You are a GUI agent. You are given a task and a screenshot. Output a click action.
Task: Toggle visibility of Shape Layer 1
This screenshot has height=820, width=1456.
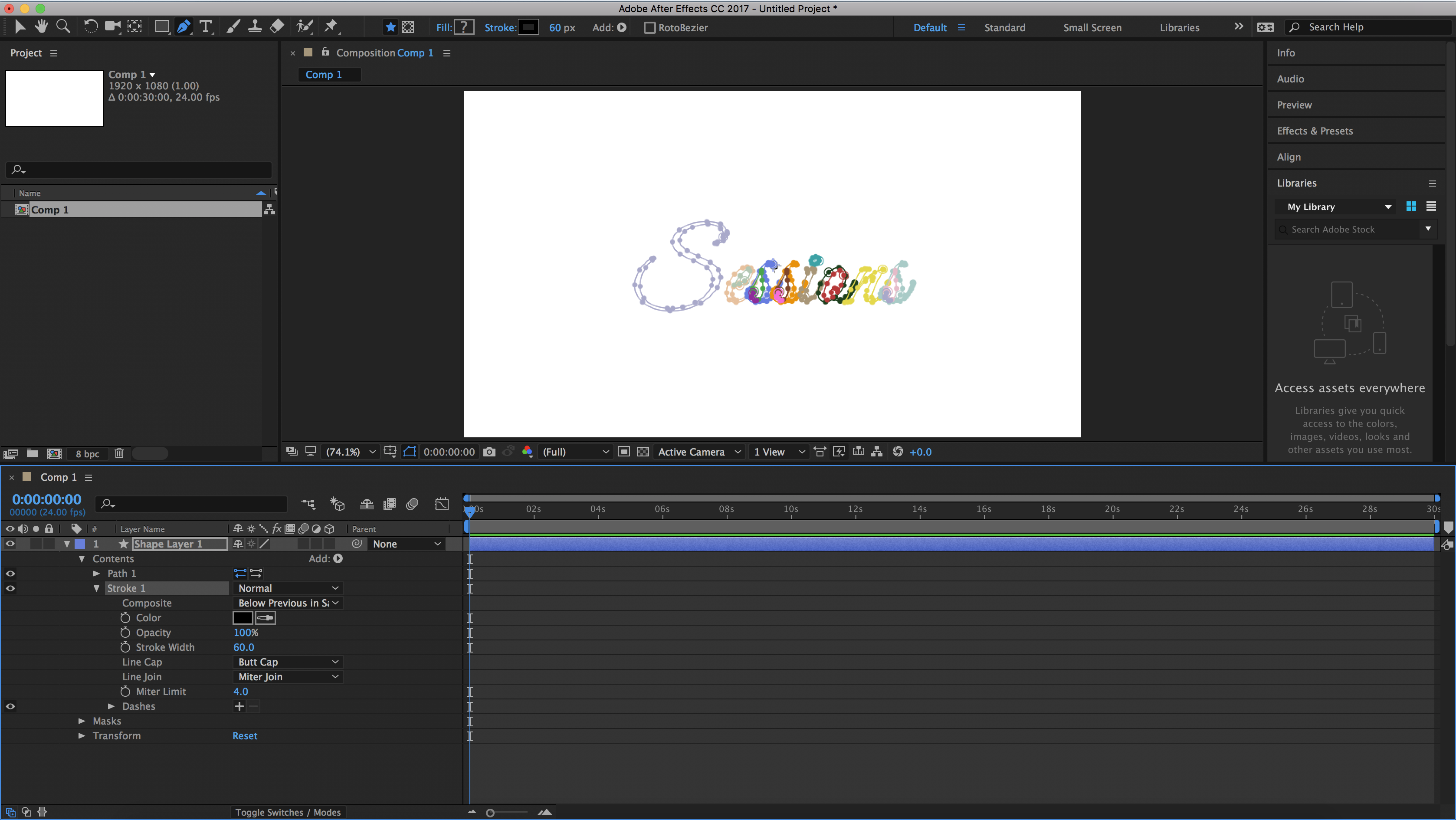point(10,543)
